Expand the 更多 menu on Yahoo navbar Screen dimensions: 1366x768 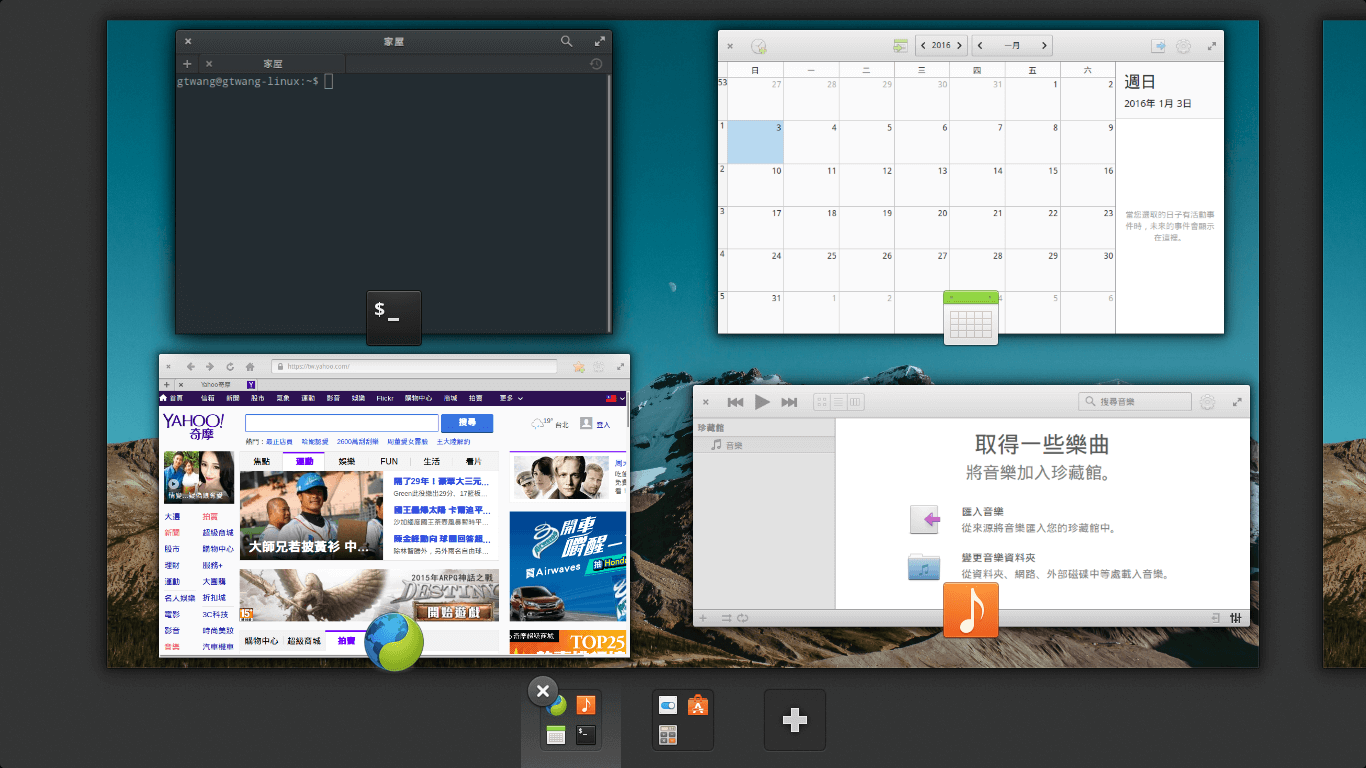(x=504, y=398)
